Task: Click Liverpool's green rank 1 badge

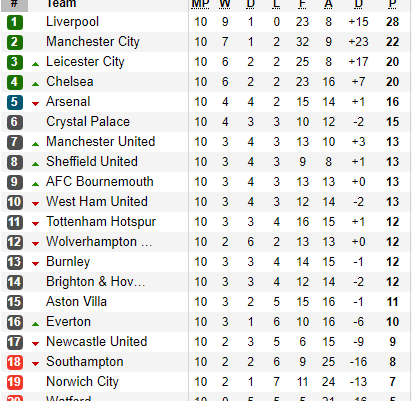Action: [x=15, y=22]
